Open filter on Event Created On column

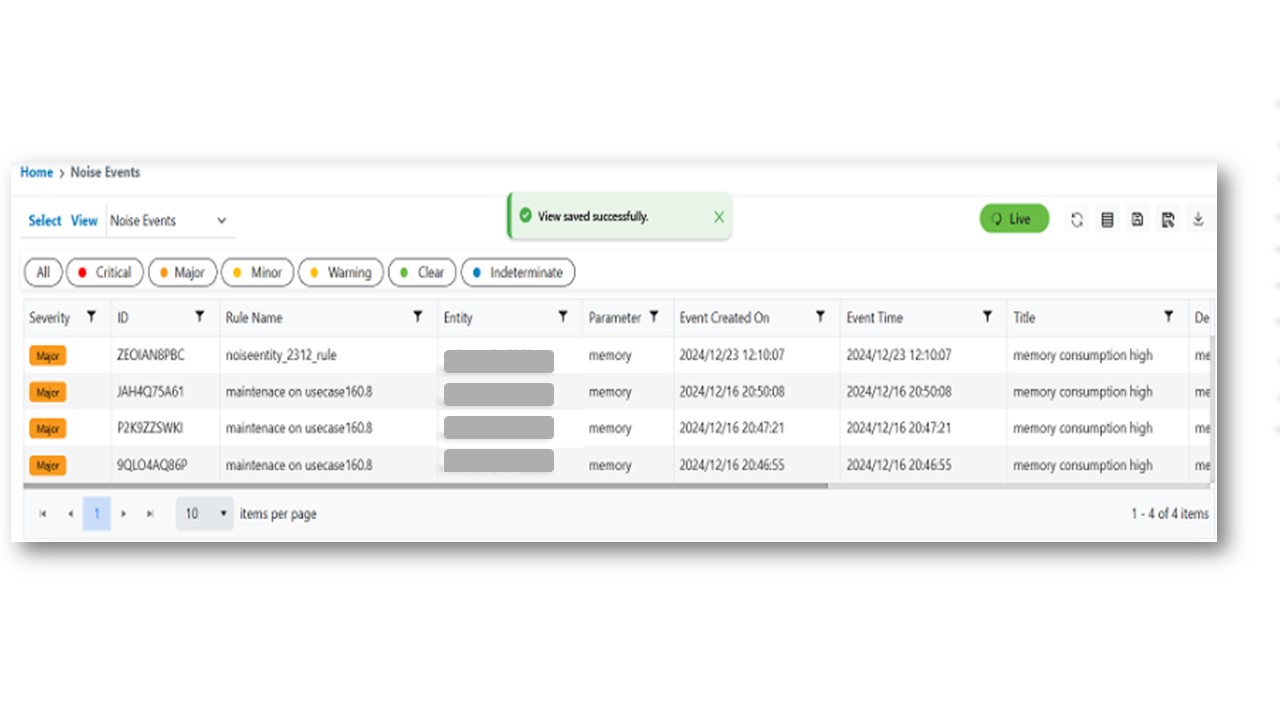coord(820,316)
